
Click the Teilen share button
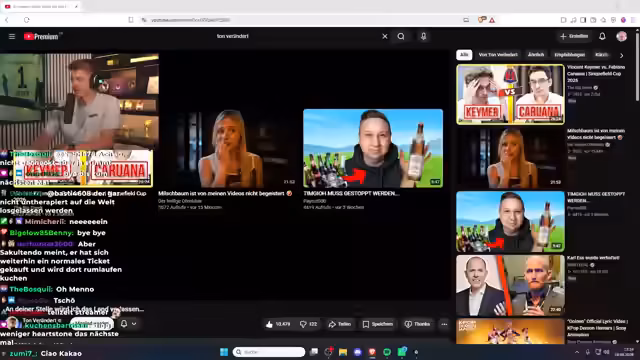340,324
